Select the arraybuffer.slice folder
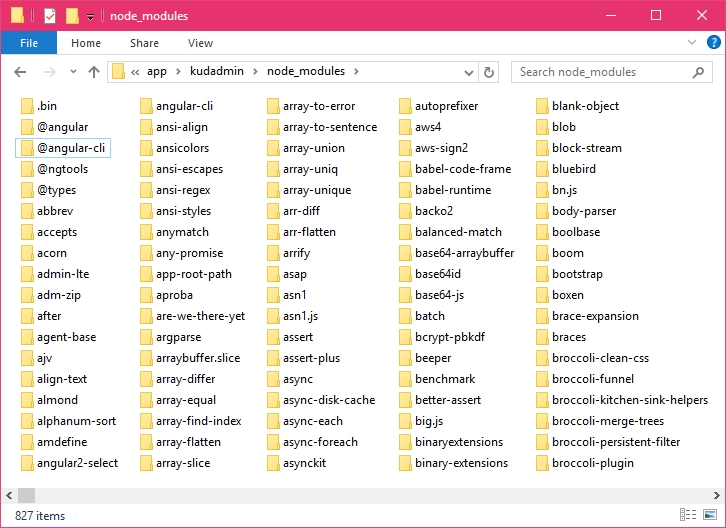The image size is (726, 528). click(x=190, y=358)
